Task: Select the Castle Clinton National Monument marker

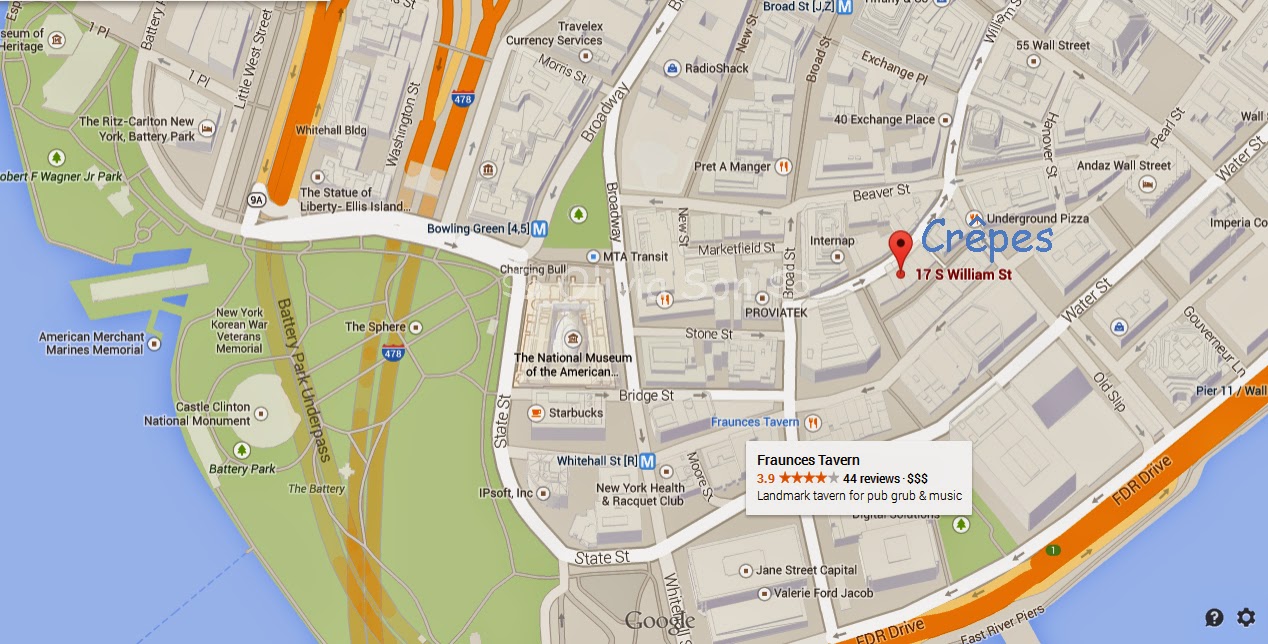Action: tap(260, 414)
